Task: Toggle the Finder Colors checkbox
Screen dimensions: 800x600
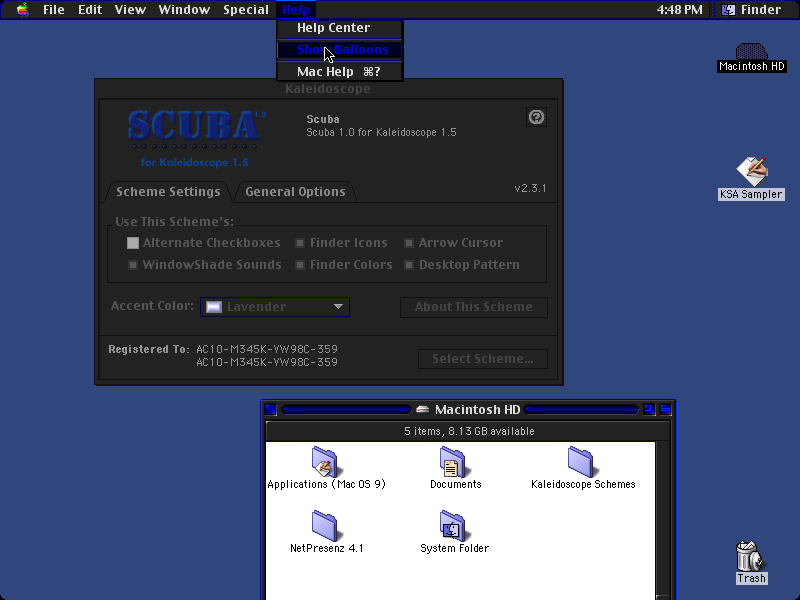Action: (x=300, y=265)
